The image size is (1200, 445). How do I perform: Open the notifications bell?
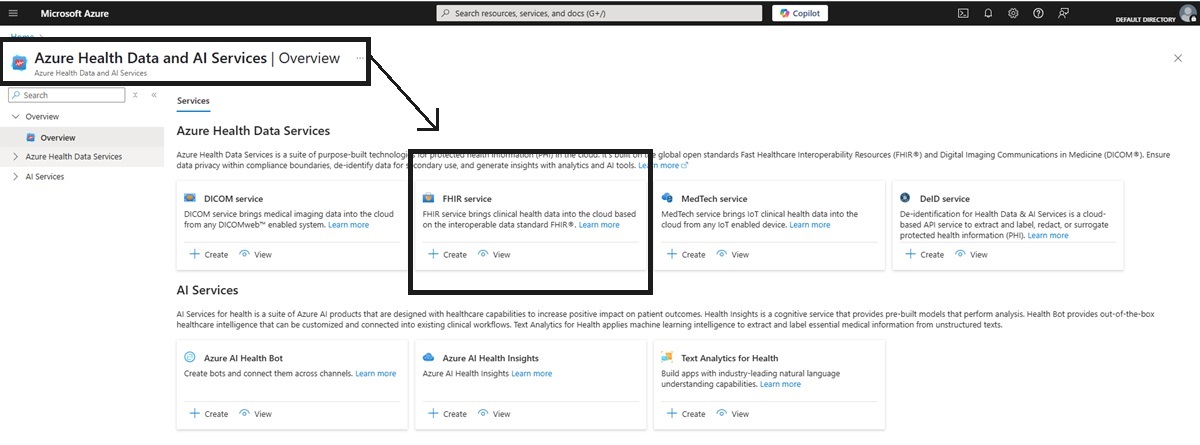coord(988,13)
